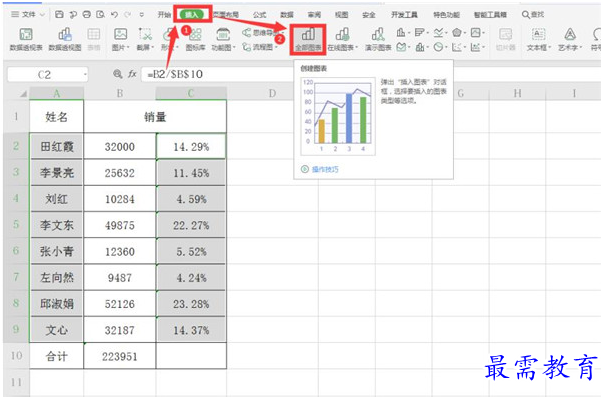The width and height of the screenshot is (606, 399).
Task: Click the 流程图 flowchart button
Action: coord(260,47)
